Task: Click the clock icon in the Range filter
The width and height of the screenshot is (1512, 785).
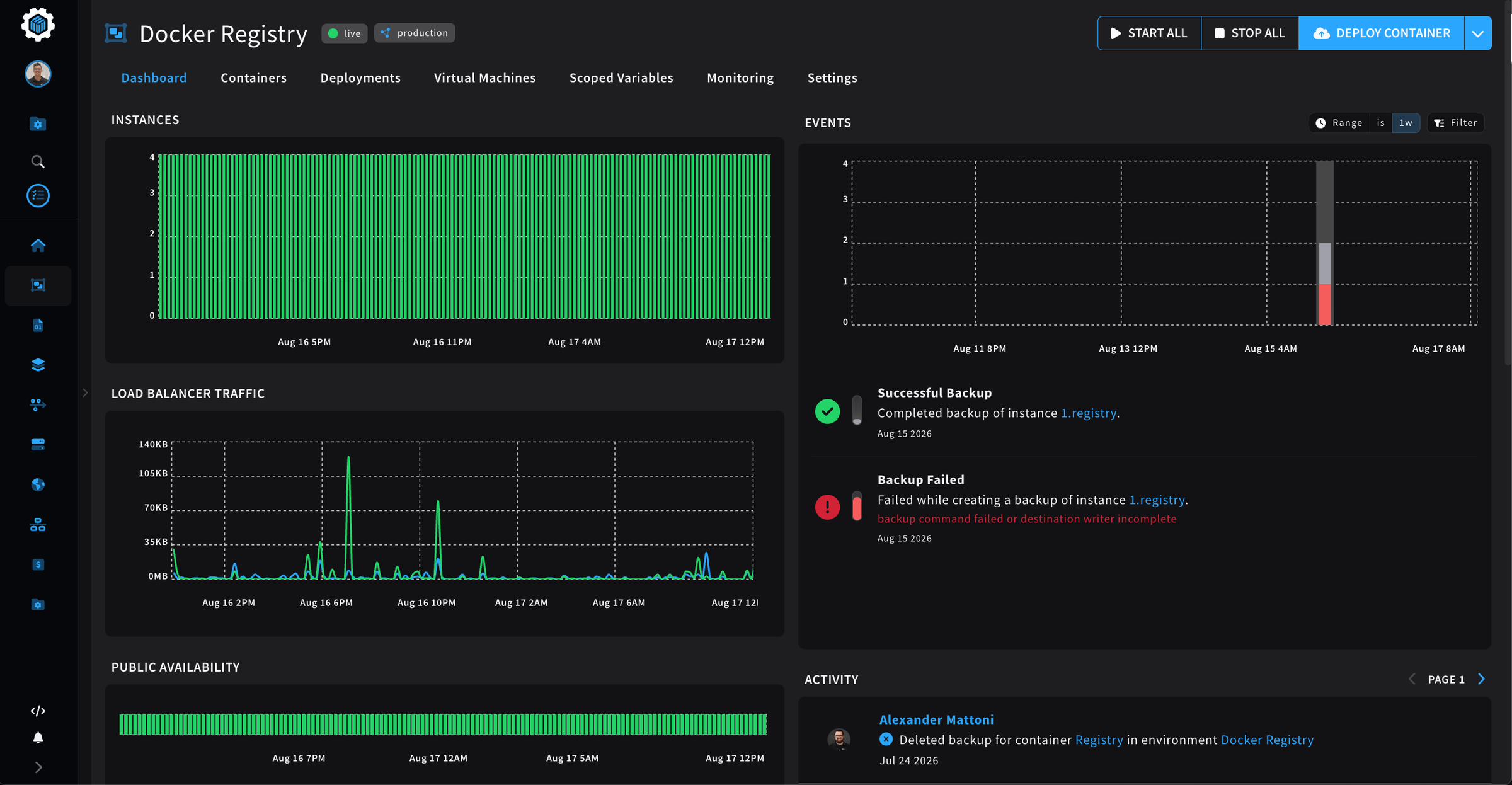Action: click(x=1320, y=123)
